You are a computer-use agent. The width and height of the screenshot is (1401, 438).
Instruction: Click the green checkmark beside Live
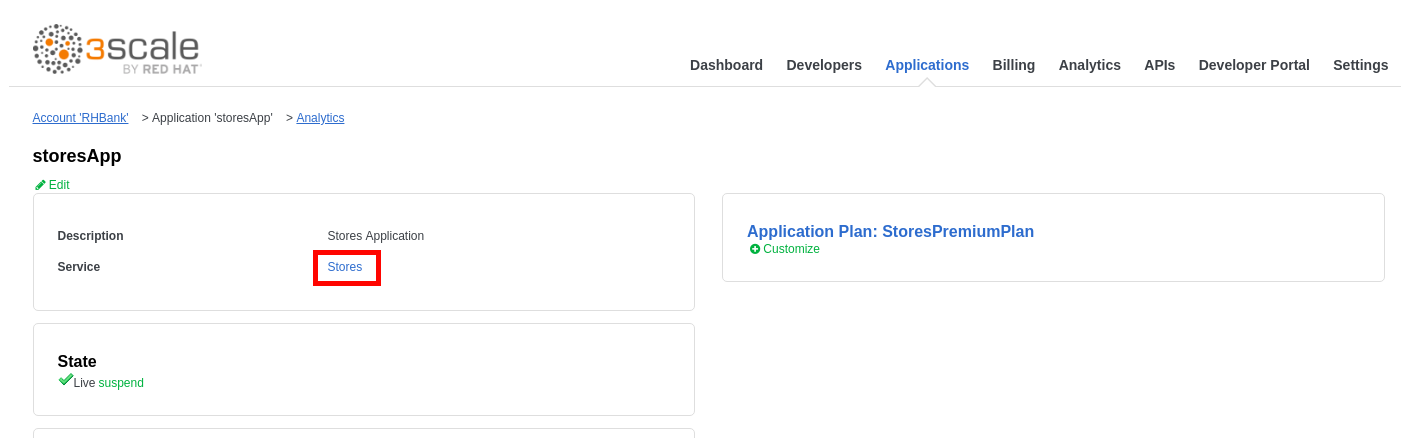click(x=65, y=380)
